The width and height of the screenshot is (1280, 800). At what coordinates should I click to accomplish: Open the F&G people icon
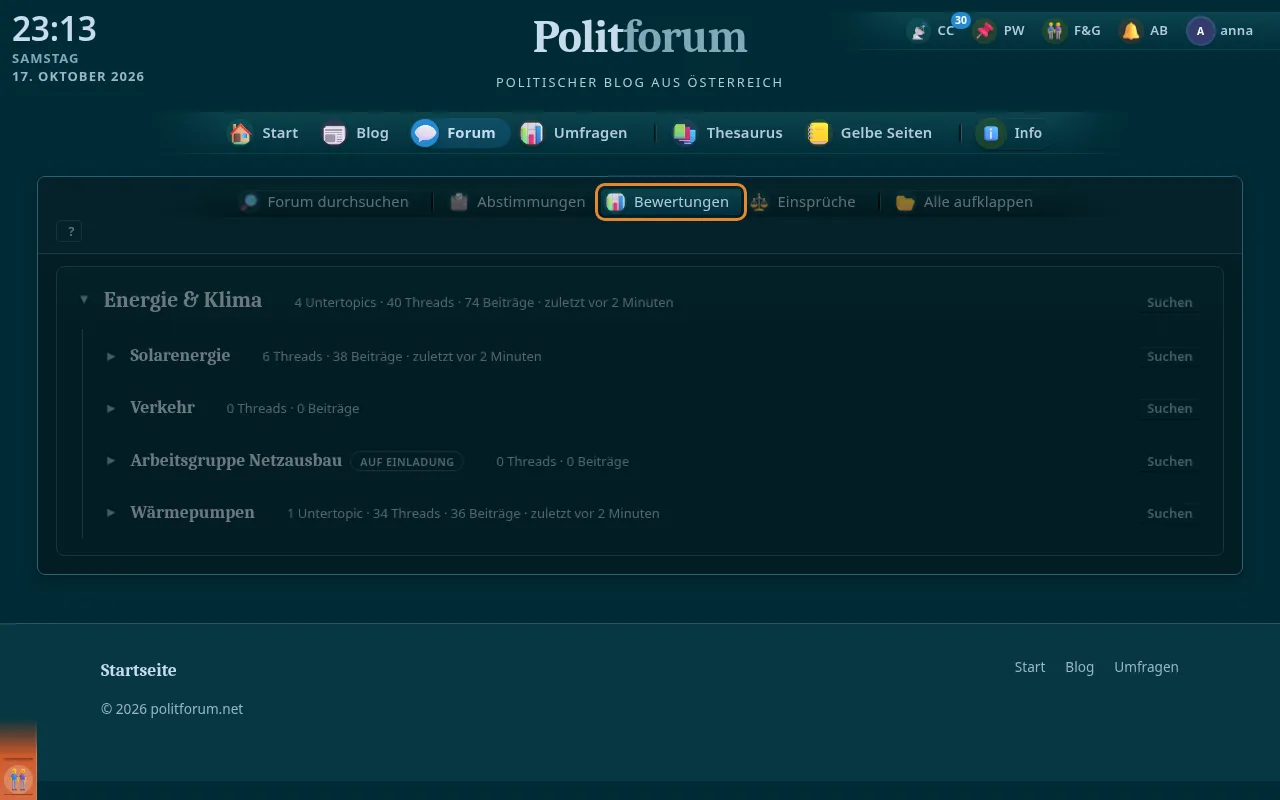click(1055, 31)
